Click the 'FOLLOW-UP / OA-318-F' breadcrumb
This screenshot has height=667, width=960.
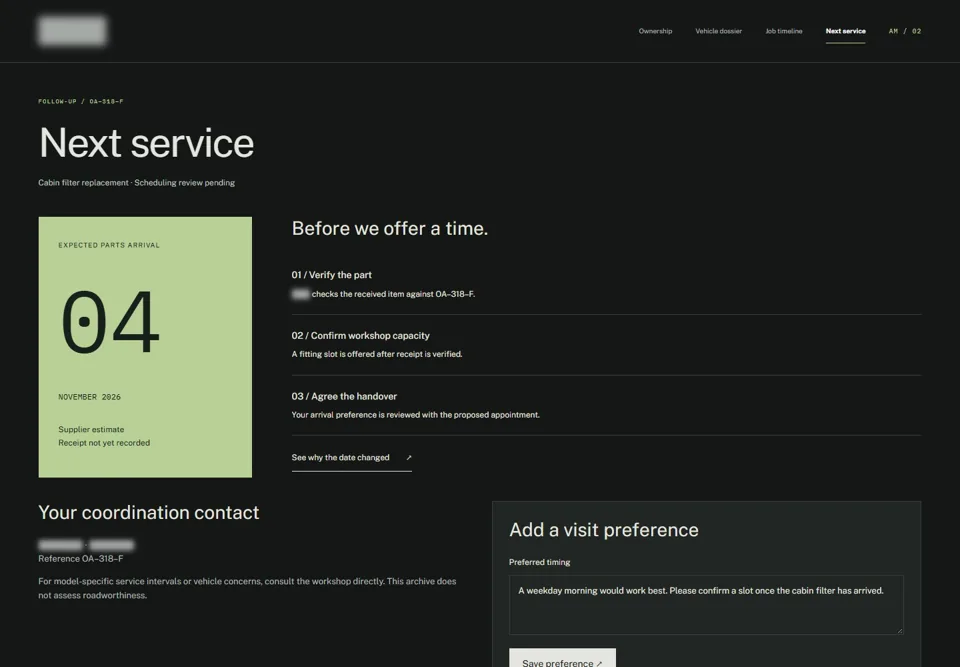pos(81,102)
